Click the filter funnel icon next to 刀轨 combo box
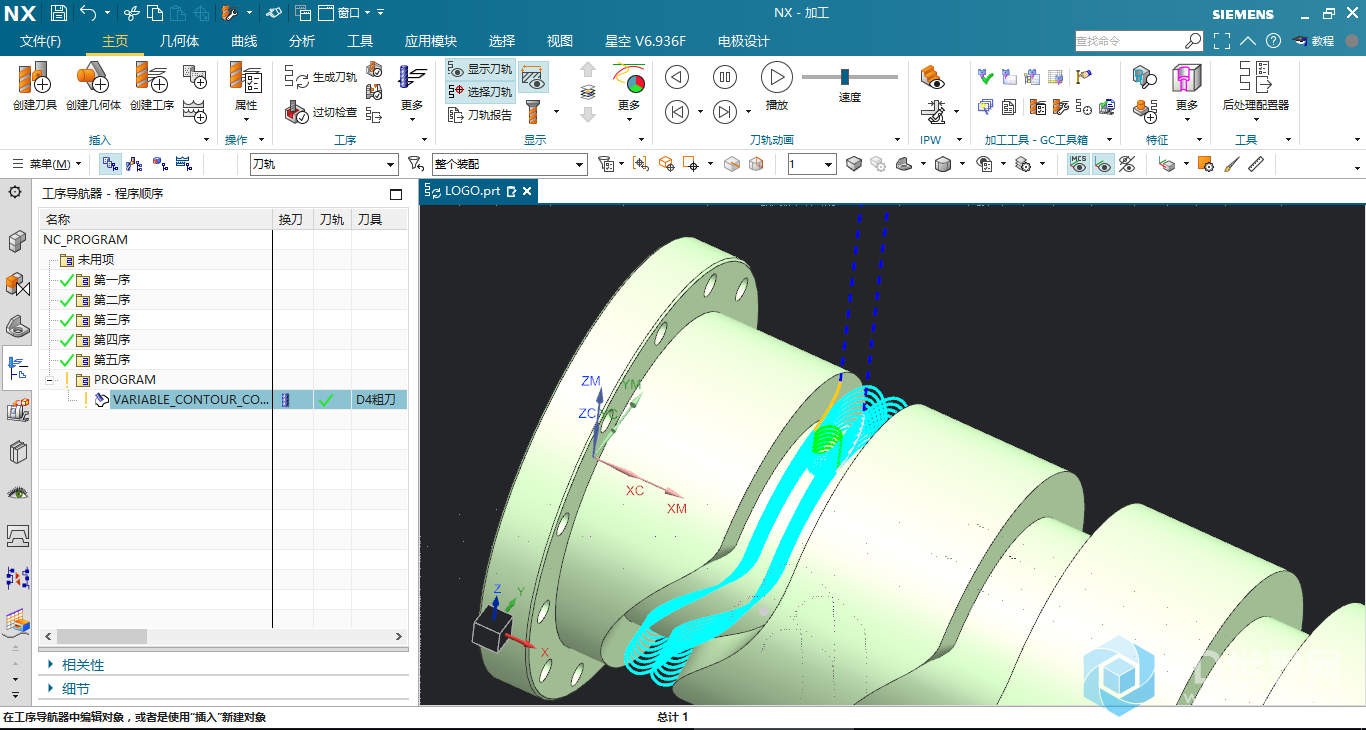 416,164
